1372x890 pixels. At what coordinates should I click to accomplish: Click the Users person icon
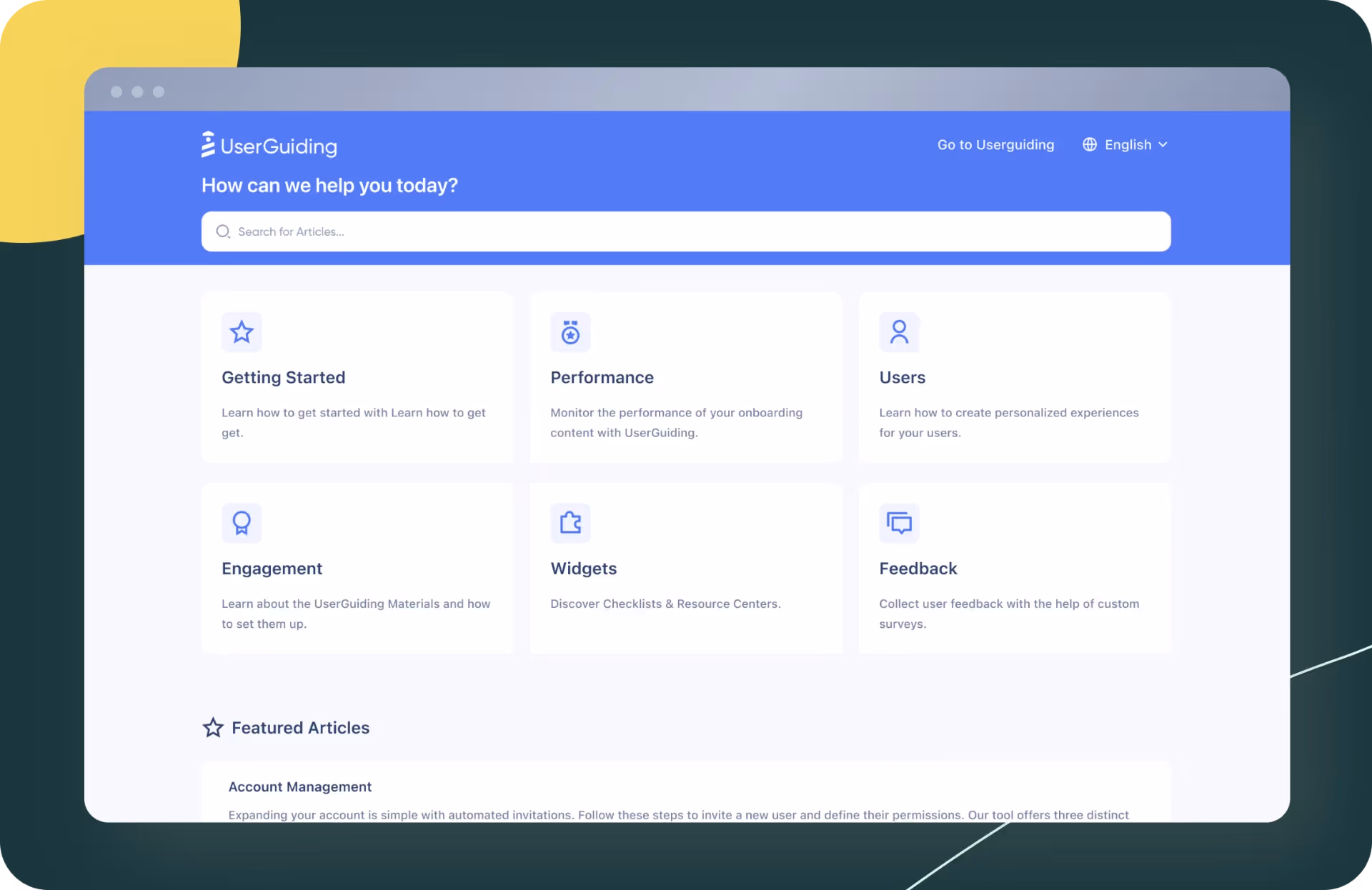pos(899,332)
